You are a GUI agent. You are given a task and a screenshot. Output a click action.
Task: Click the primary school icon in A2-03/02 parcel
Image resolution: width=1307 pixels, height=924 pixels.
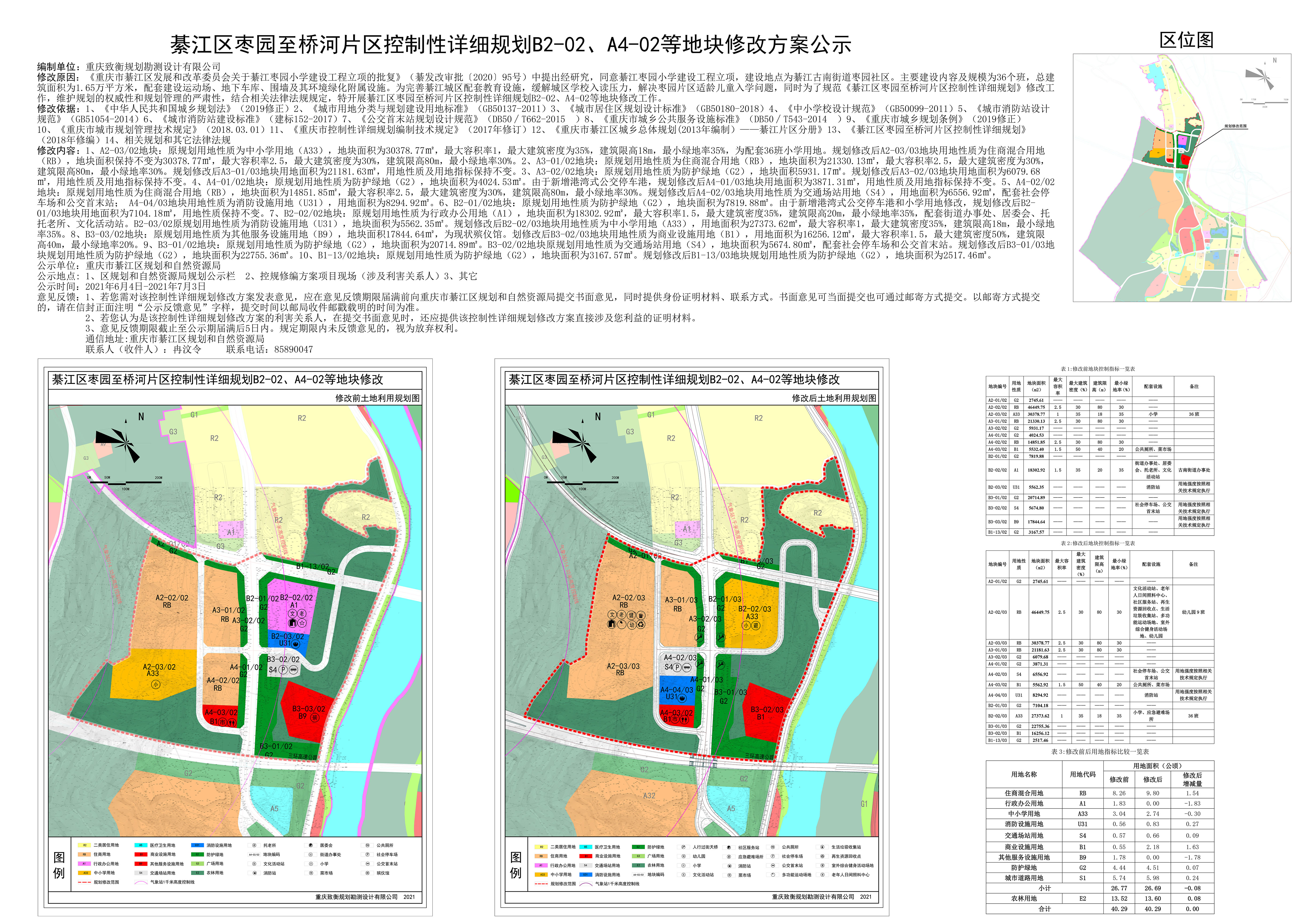[155, 684]
